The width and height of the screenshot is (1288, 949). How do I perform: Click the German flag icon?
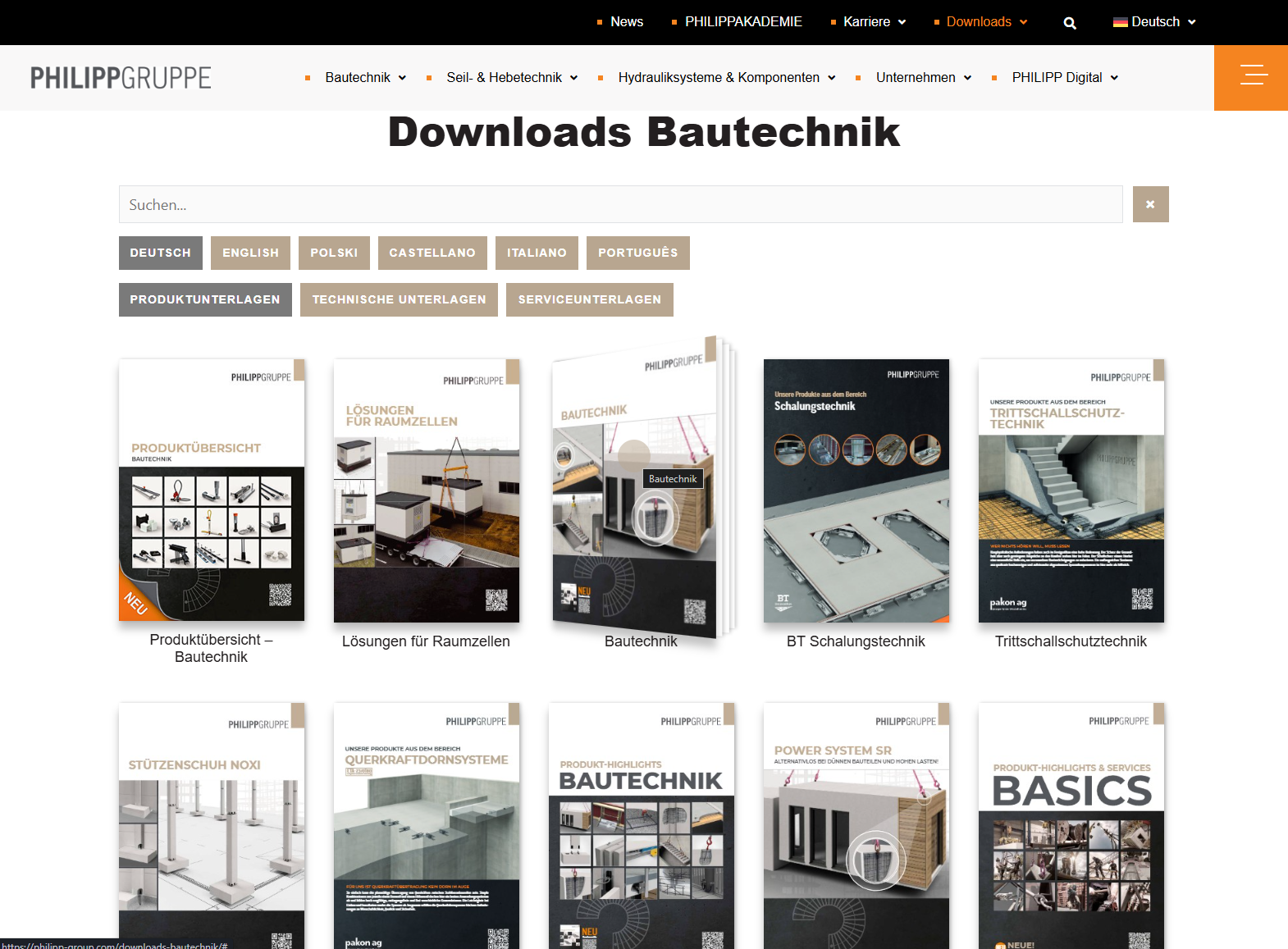1120,22
